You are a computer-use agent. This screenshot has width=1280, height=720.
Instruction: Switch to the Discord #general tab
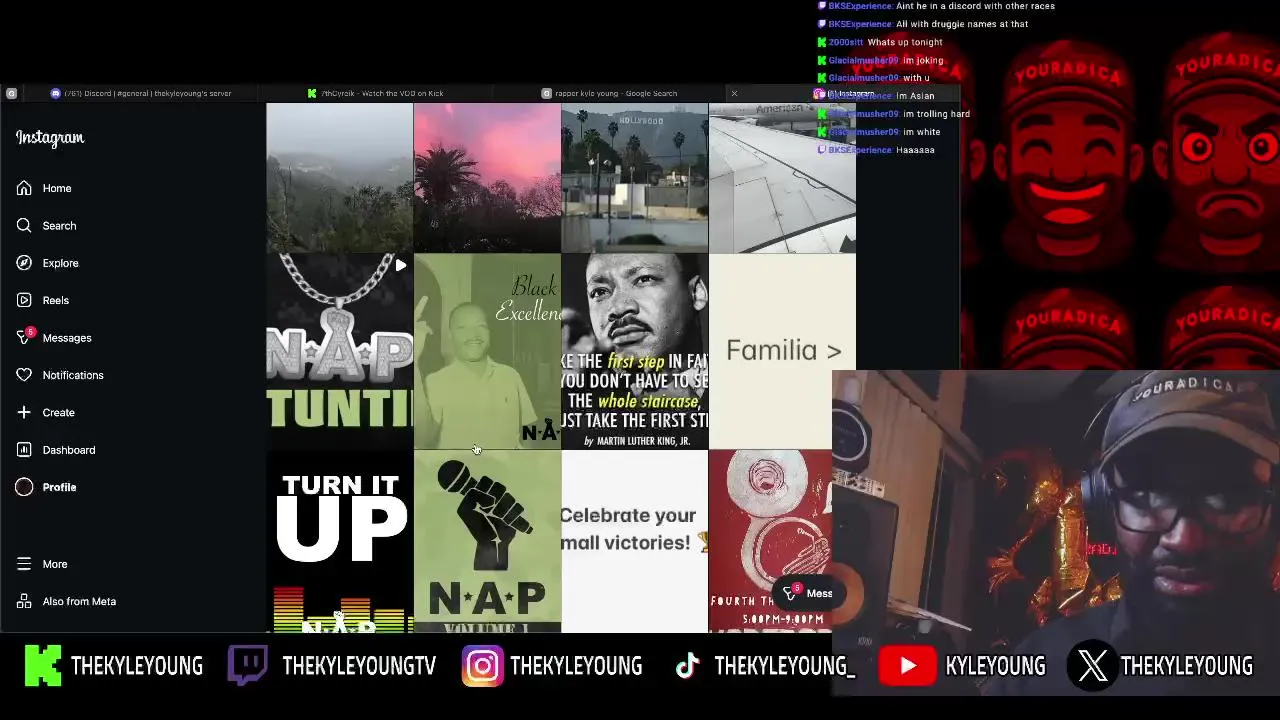coord(148,93)
